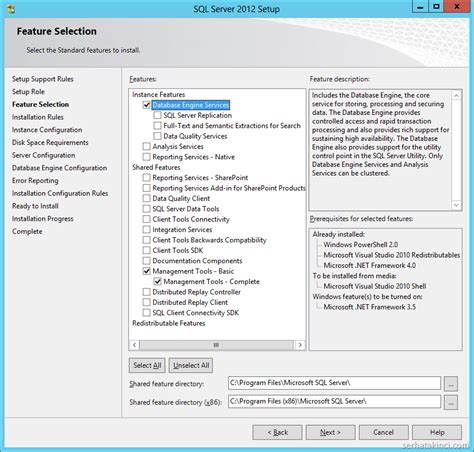This screenshot has height=452, width=474.
Task: Check Reporting Services Add-in for SharePoint Products
Action: point(146,188)
